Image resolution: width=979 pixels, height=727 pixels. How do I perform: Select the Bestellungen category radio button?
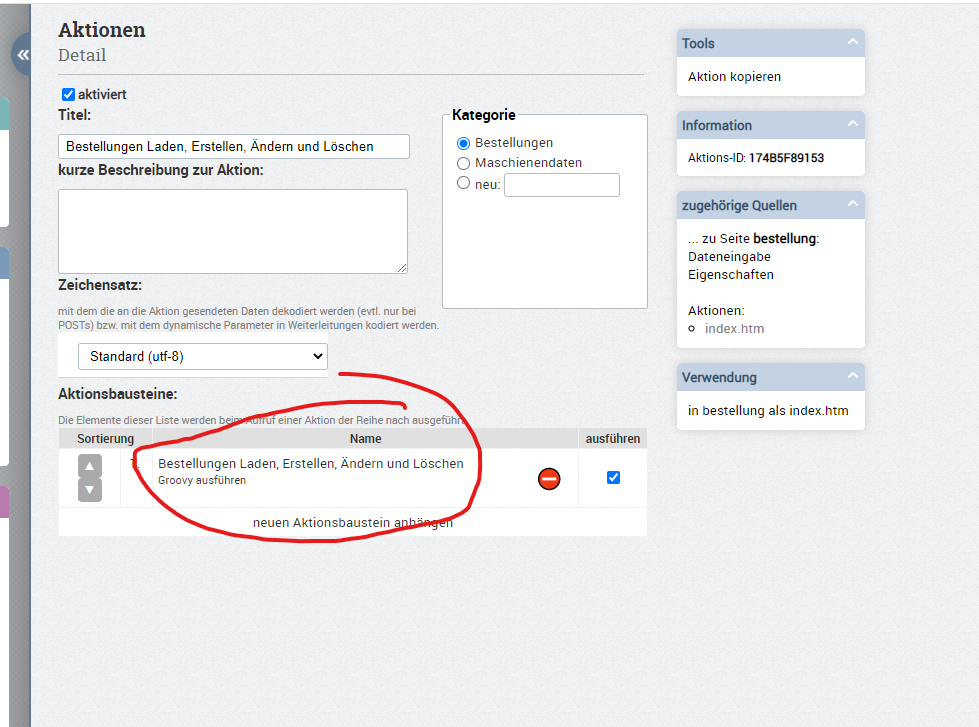(463, 143)
